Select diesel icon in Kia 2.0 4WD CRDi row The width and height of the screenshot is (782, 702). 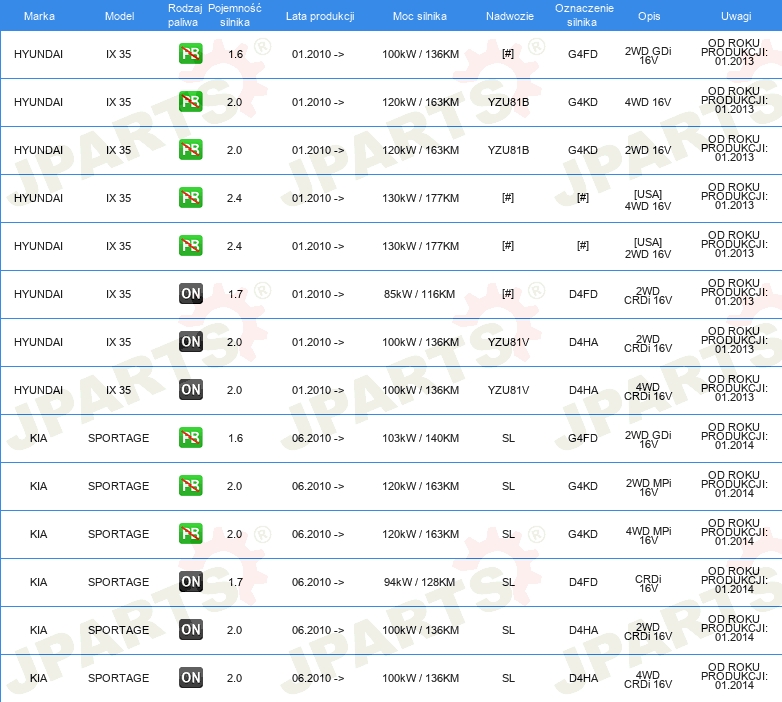pos(190,678)
